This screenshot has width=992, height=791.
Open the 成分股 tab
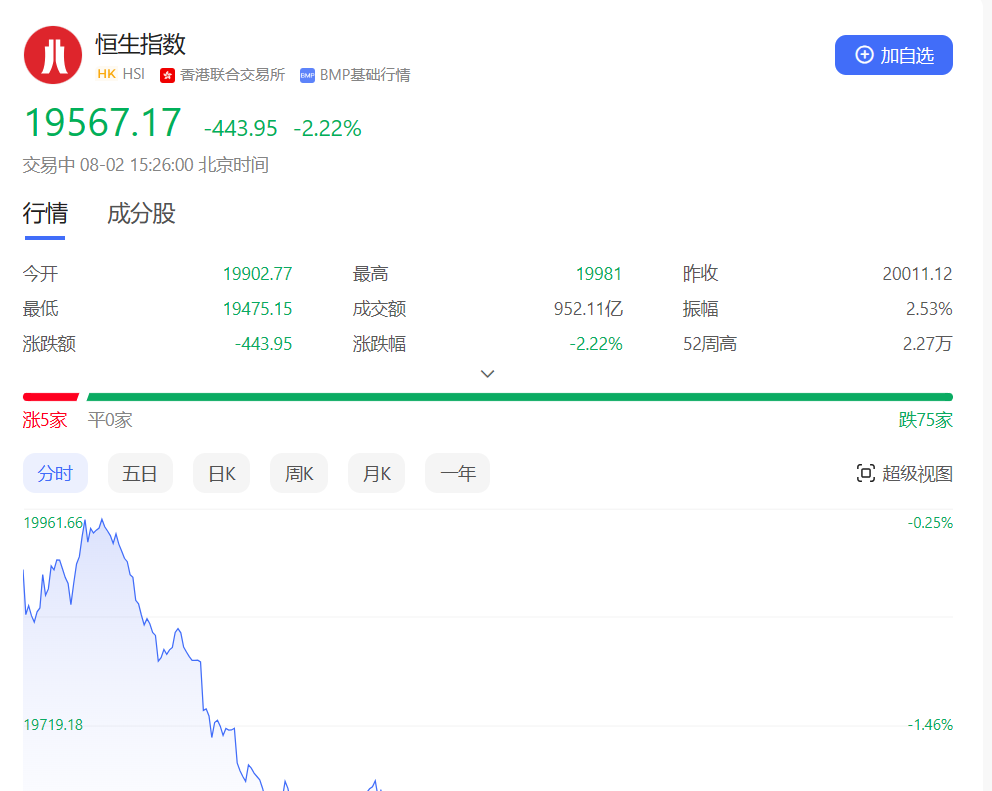141,214
